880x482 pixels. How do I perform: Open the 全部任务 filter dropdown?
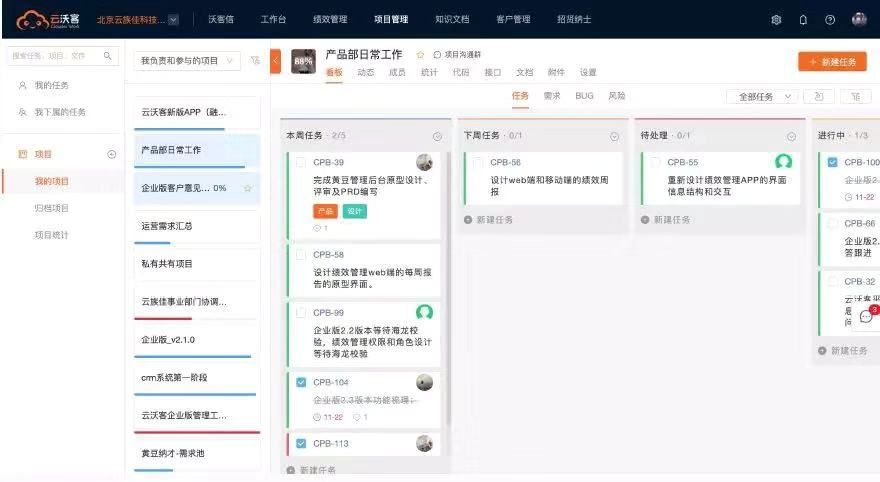[x=761, y=97]
